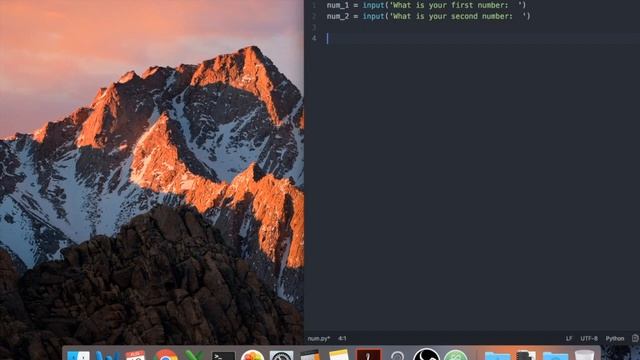Open OBS Studio in the dock

click(426, 354)
